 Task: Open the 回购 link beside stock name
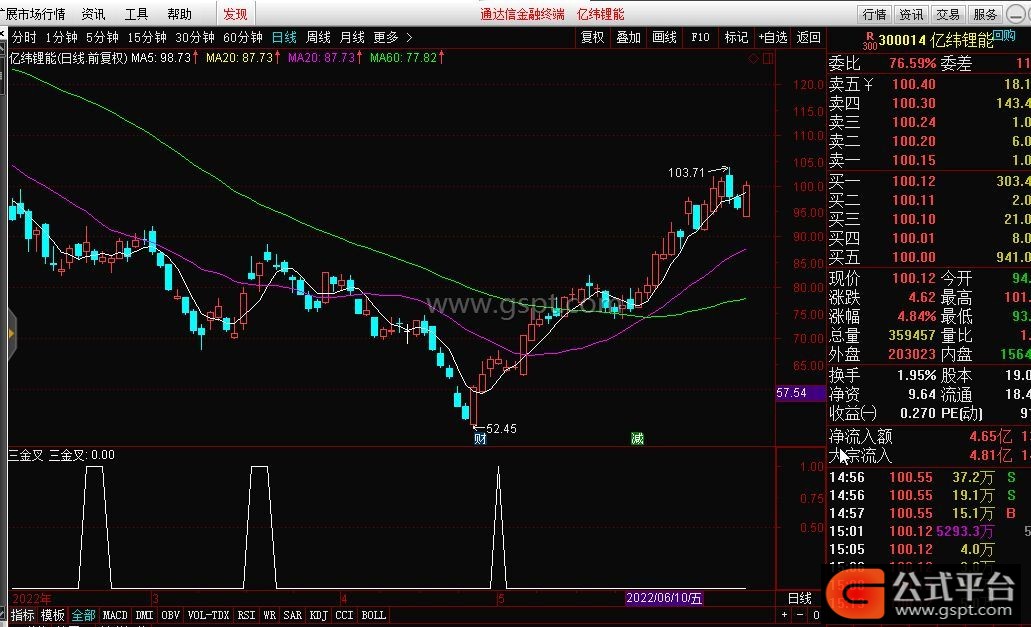[1003, 35]
